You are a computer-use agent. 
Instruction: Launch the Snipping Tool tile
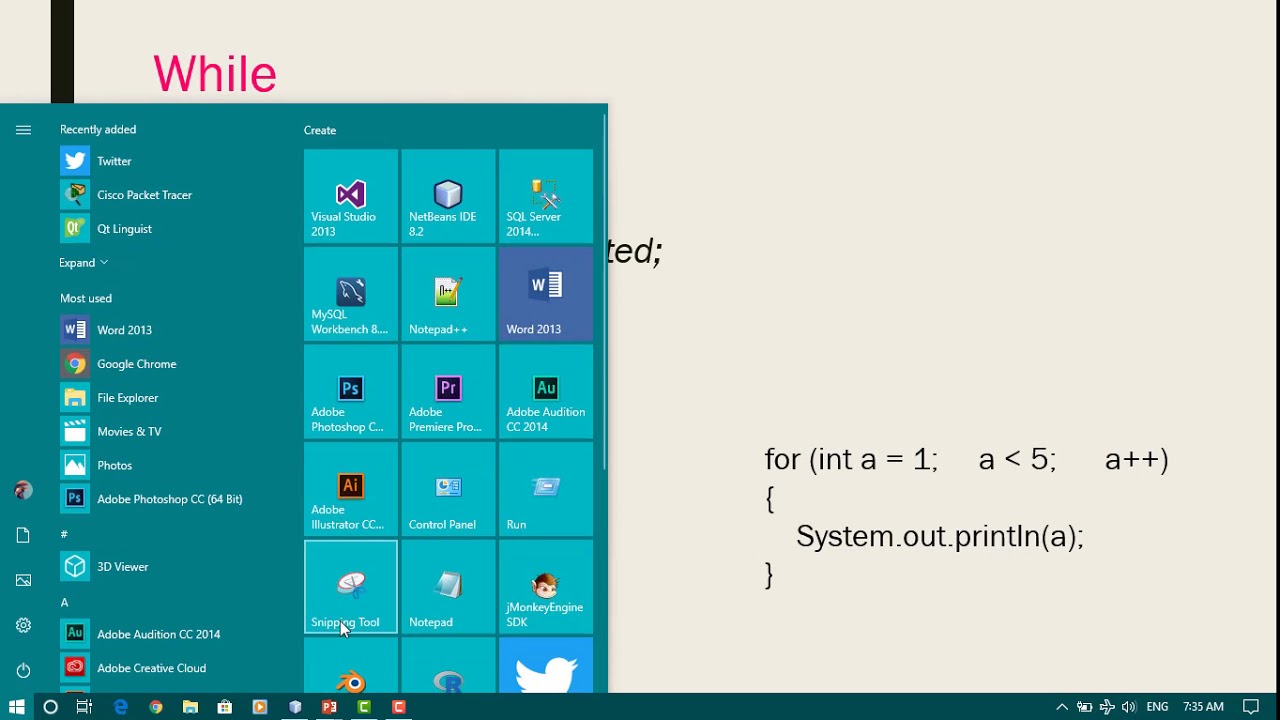click(x=351, y=587)
